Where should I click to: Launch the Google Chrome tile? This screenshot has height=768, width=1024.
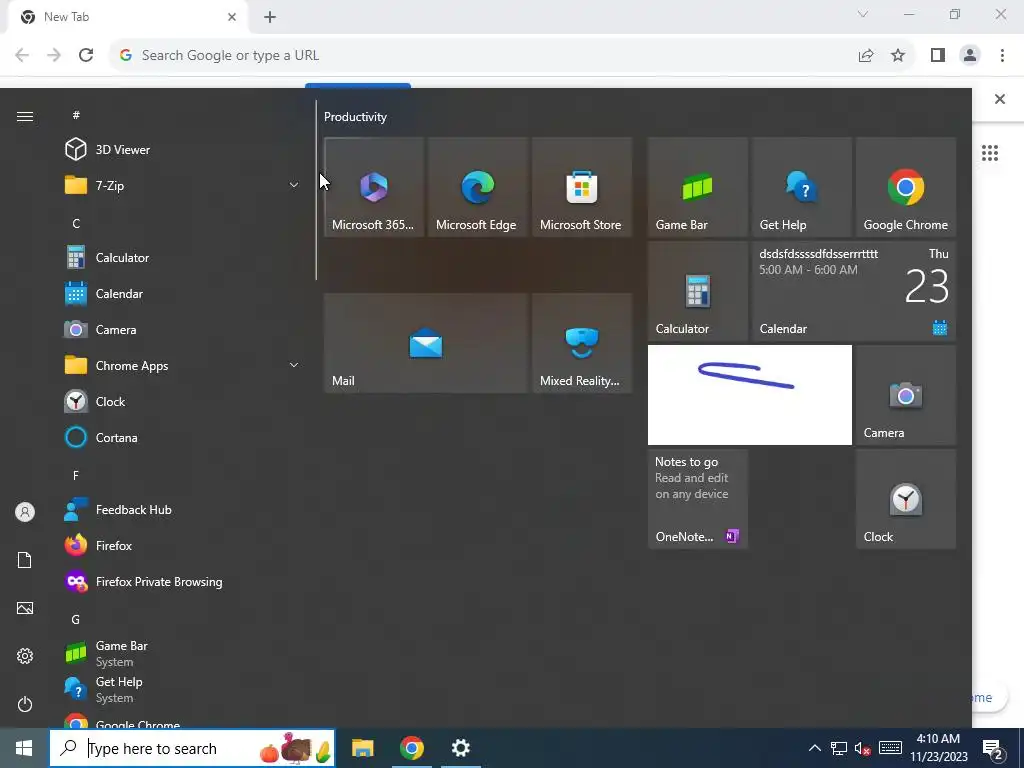pos(906,187)
